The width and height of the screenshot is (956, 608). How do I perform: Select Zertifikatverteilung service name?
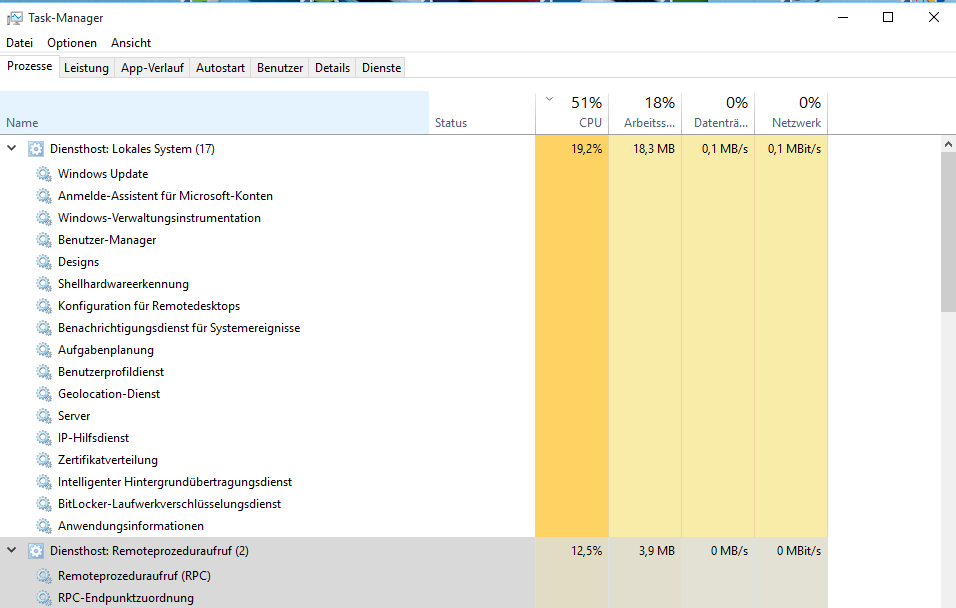point(108,460)
